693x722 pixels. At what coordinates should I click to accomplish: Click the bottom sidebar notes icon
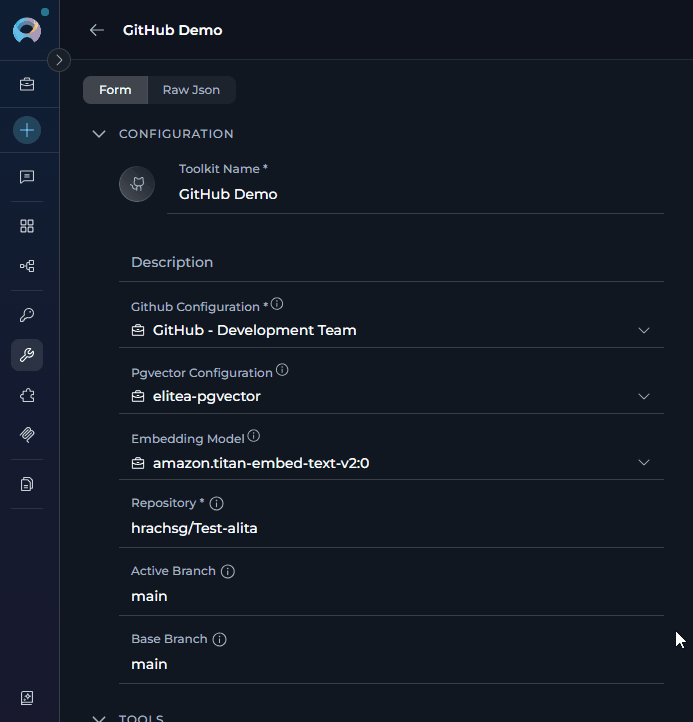27,698
